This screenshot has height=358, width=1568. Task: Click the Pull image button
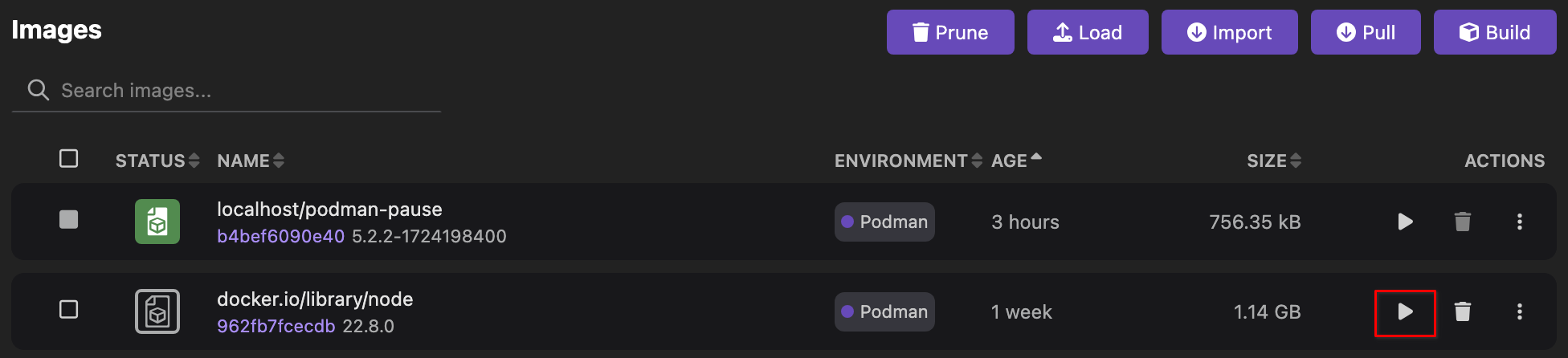coord(1366,32)
